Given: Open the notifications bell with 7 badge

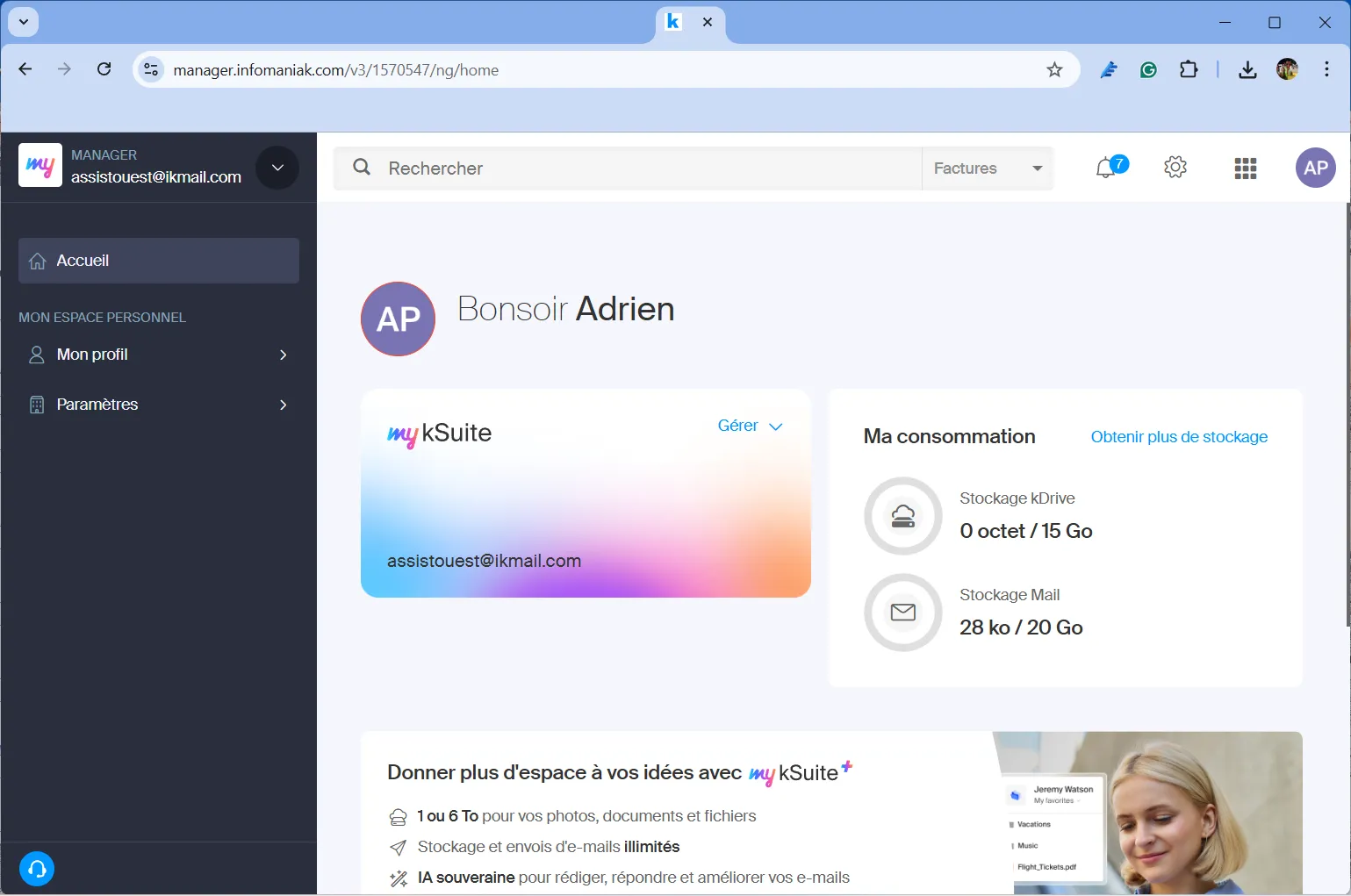Looking at the screenshot, I should click(x=1108, y=168).
